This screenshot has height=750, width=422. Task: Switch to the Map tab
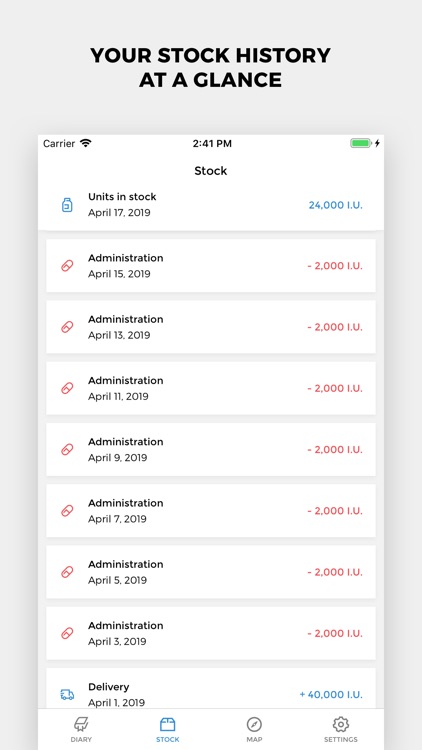(x=254, y=729)
